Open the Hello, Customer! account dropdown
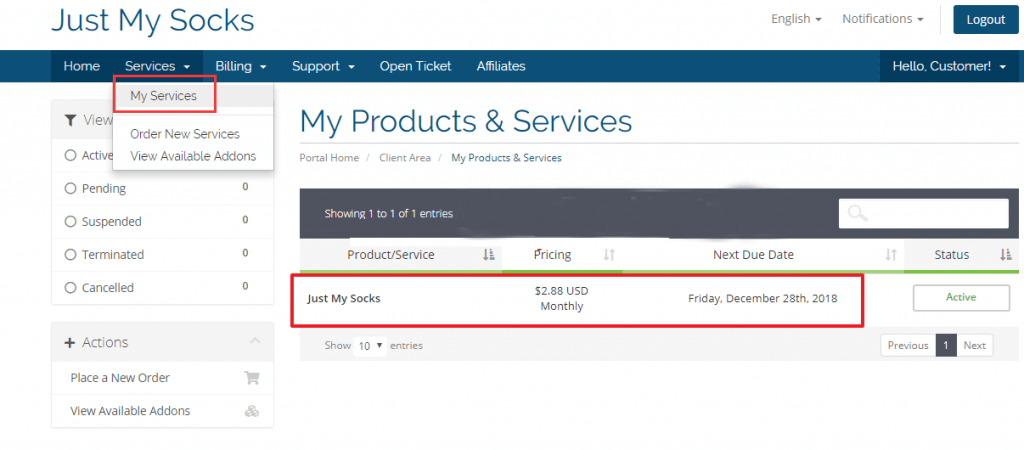 tap(949, 66)
